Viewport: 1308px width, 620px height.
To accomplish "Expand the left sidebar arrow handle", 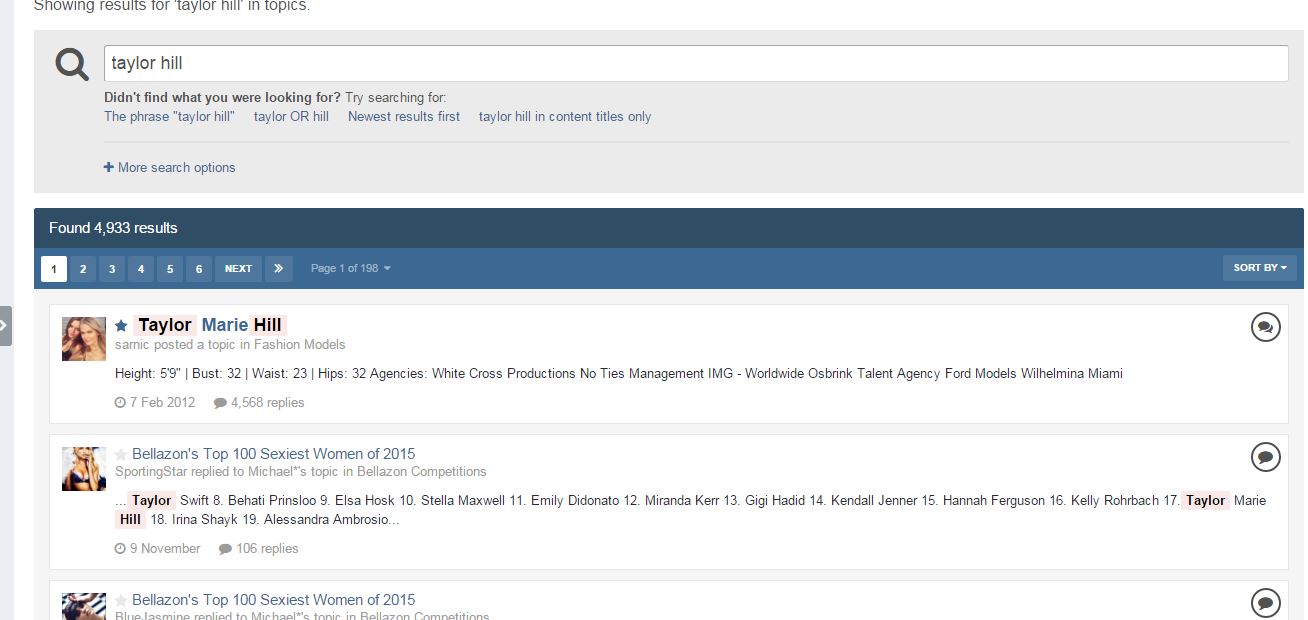I will pyautogui.click(x=5, y=326).
